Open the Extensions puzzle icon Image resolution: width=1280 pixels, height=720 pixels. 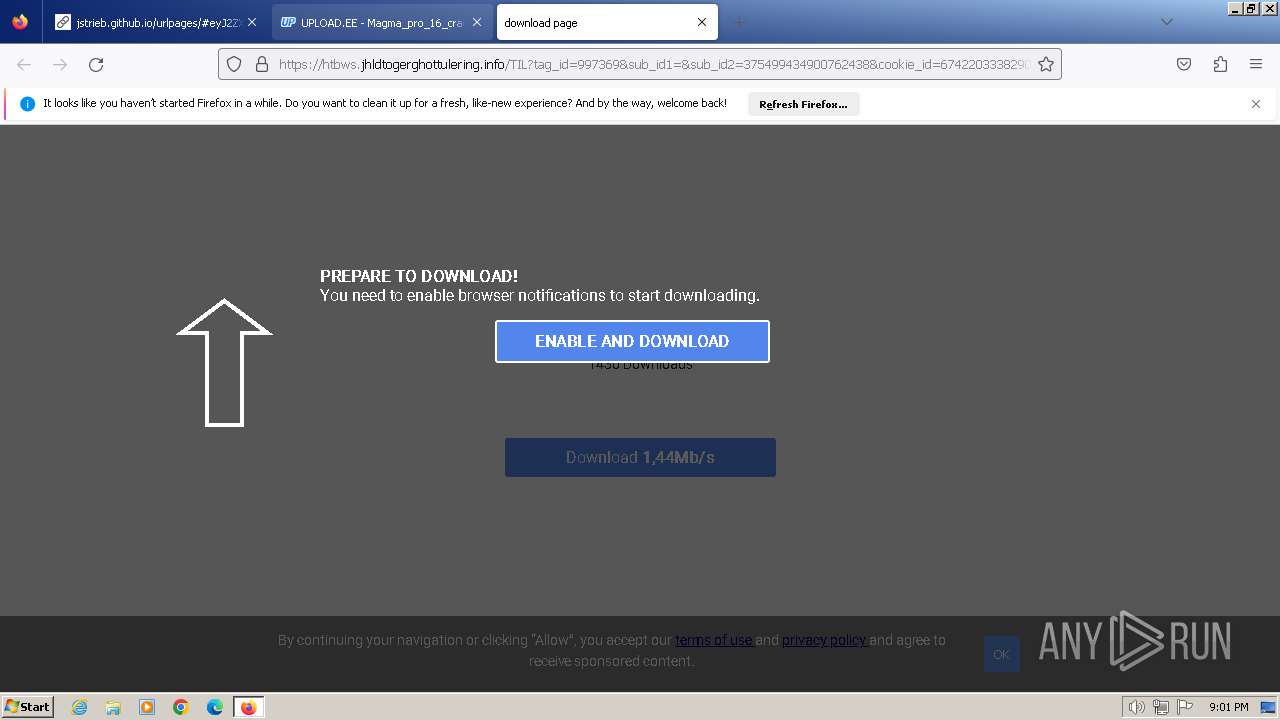click(x=1220, y=64)
